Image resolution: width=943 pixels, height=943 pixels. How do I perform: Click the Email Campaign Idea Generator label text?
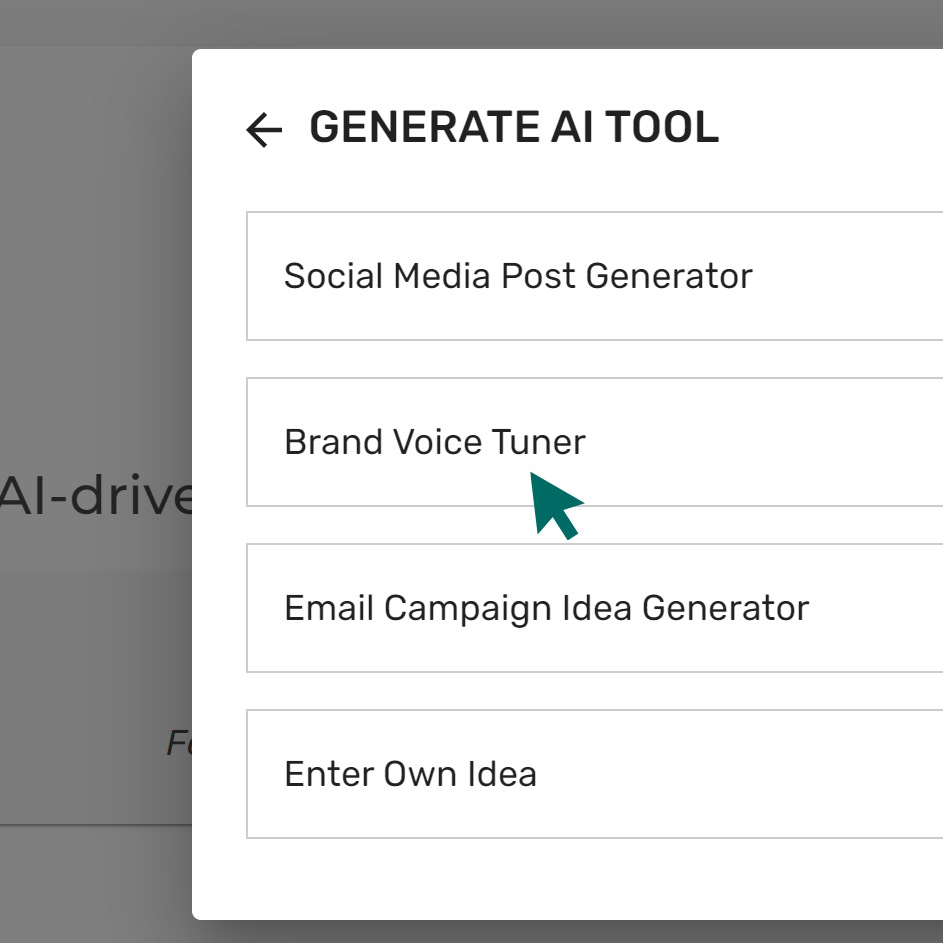546,608
